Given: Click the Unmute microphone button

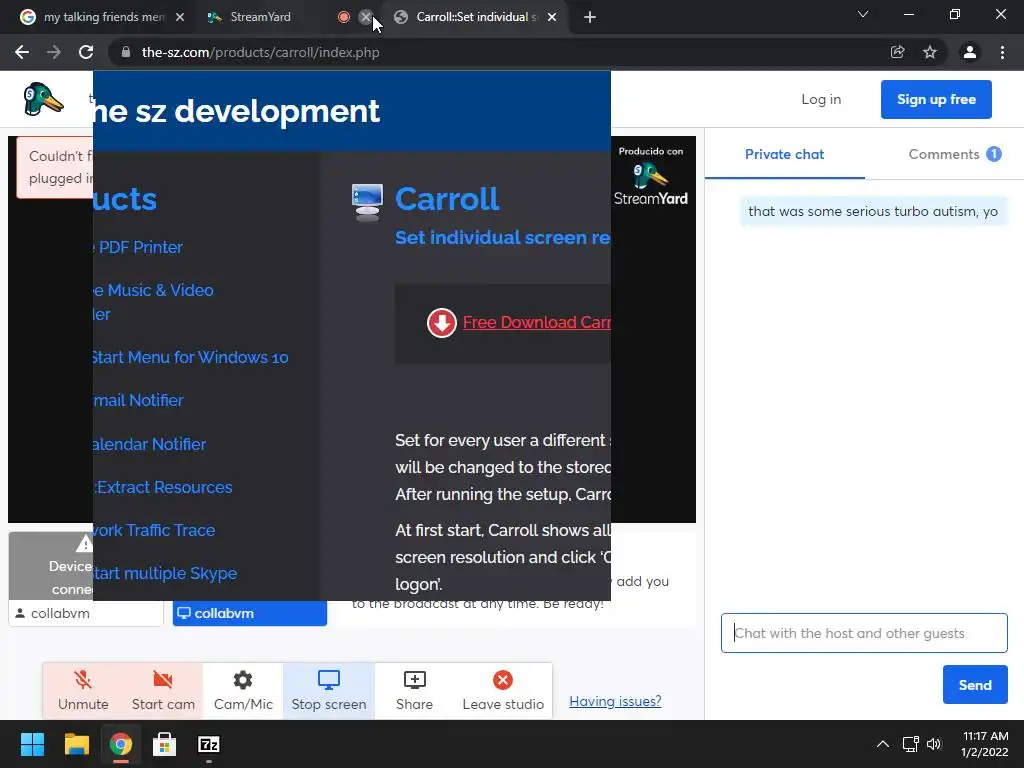Looking at the screenshot, I should click(83, 691).
